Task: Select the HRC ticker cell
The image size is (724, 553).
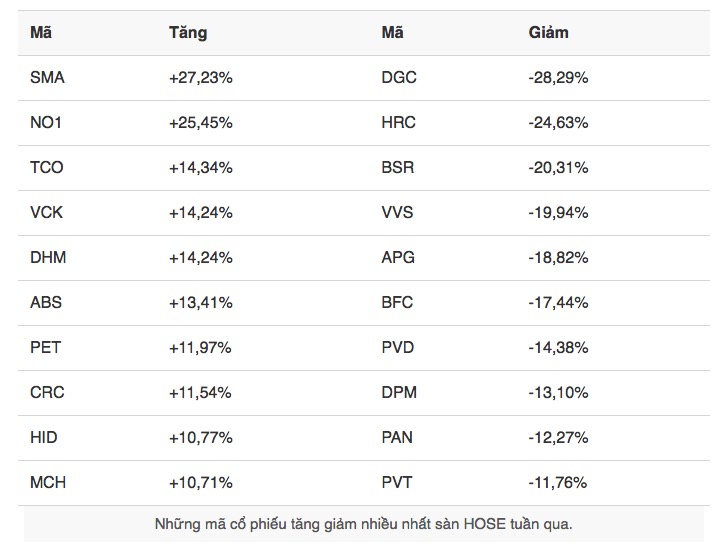Action: click(x=399, y=123)
